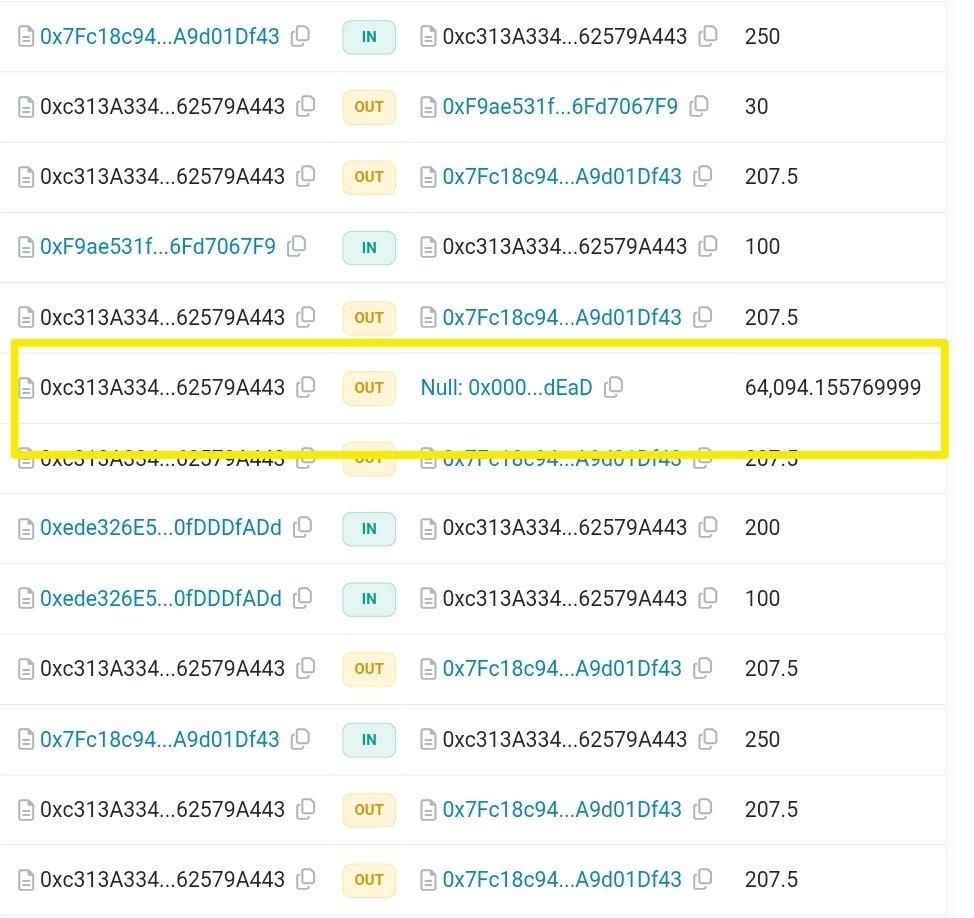Select recipient 0xc313A334...62579A443 in the 200 row
Image resolution: width=974 pixels, height=918 pixels.
(565, 528)
